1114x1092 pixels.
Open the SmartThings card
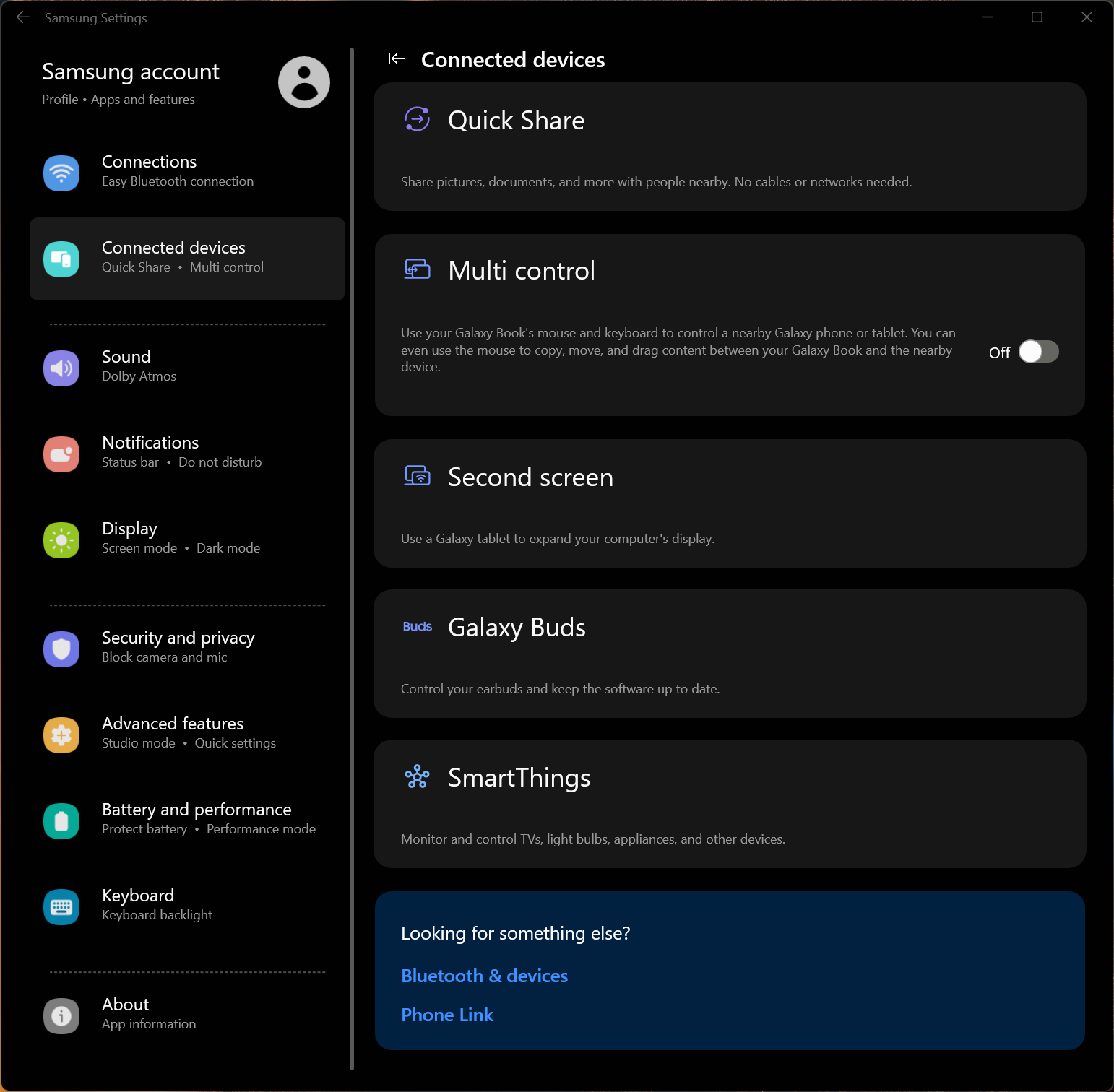click(x=730, y=804)
